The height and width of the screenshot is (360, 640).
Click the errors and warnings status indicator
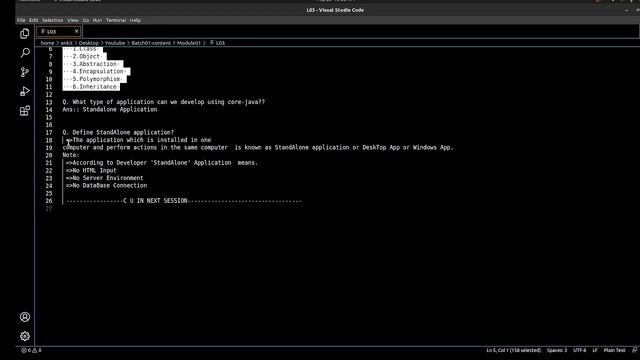(31, 350)
